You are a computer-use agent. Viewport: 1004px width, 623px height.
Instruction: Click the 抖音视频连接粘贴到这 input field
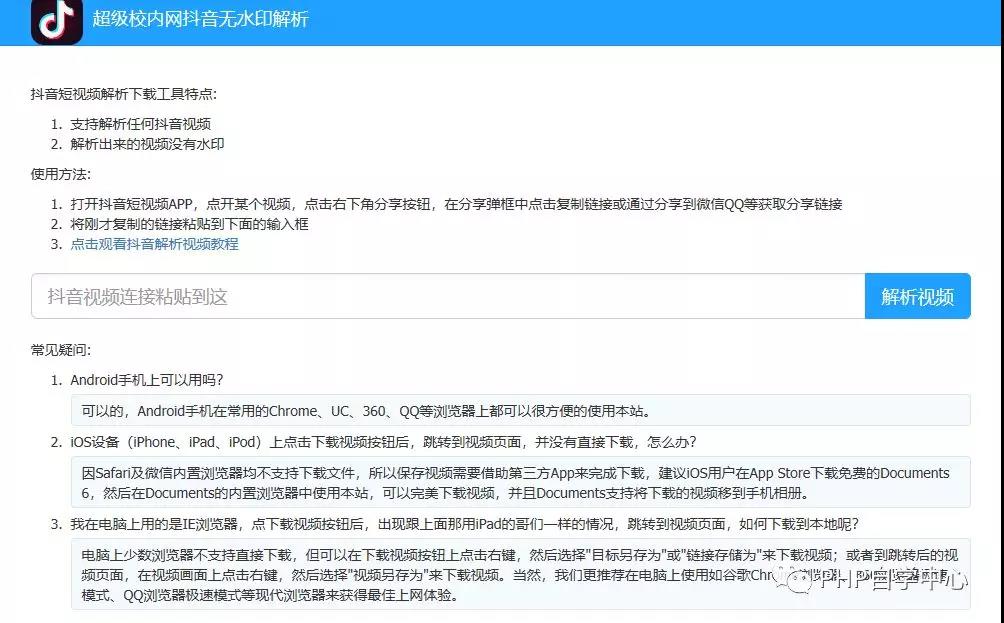click(448, 296)
